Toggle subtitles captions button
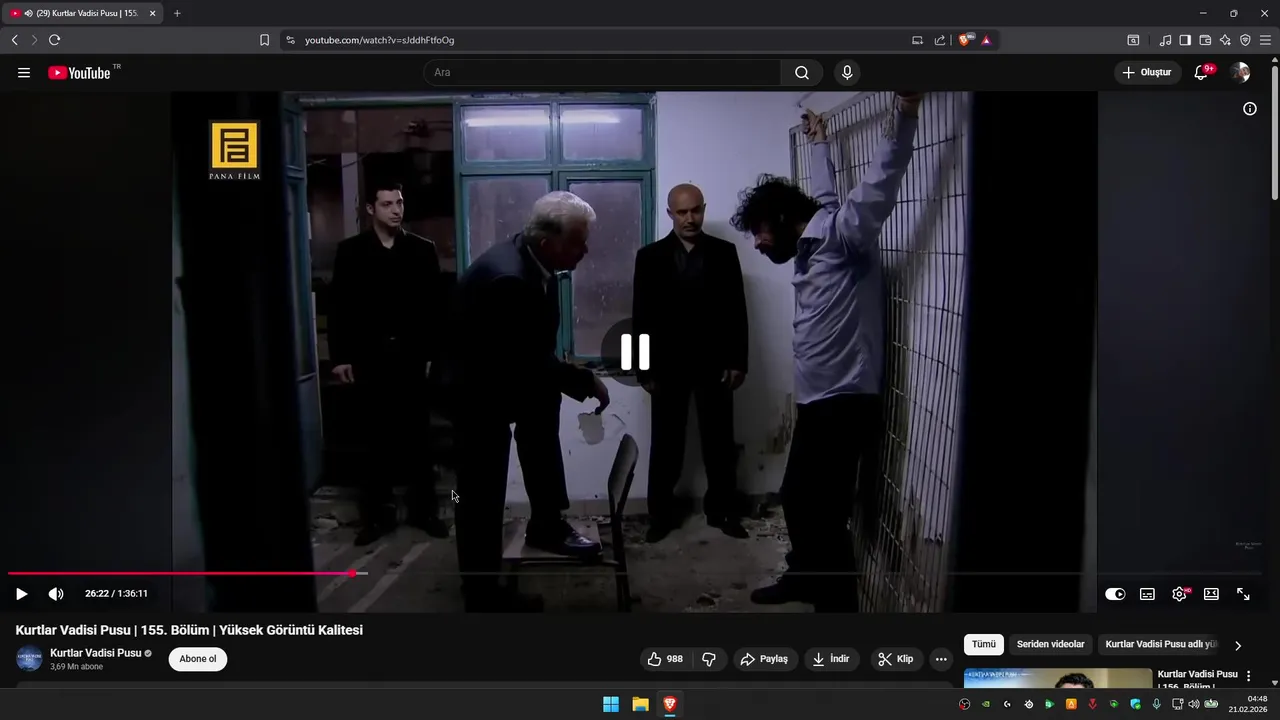This screenshot has height=720, width=1280. (1147, 594)
